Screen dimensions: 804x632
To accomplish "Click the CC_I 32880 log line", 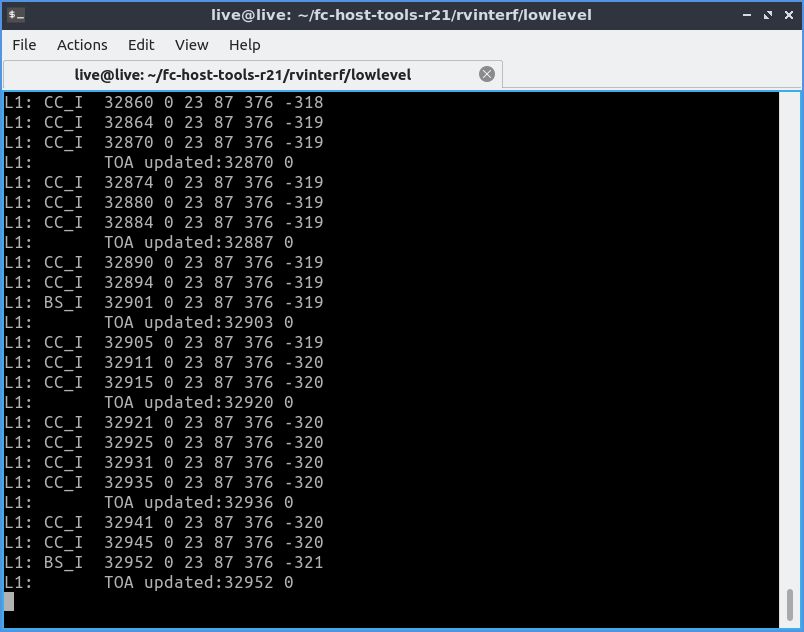I will (x=164, y=202).
